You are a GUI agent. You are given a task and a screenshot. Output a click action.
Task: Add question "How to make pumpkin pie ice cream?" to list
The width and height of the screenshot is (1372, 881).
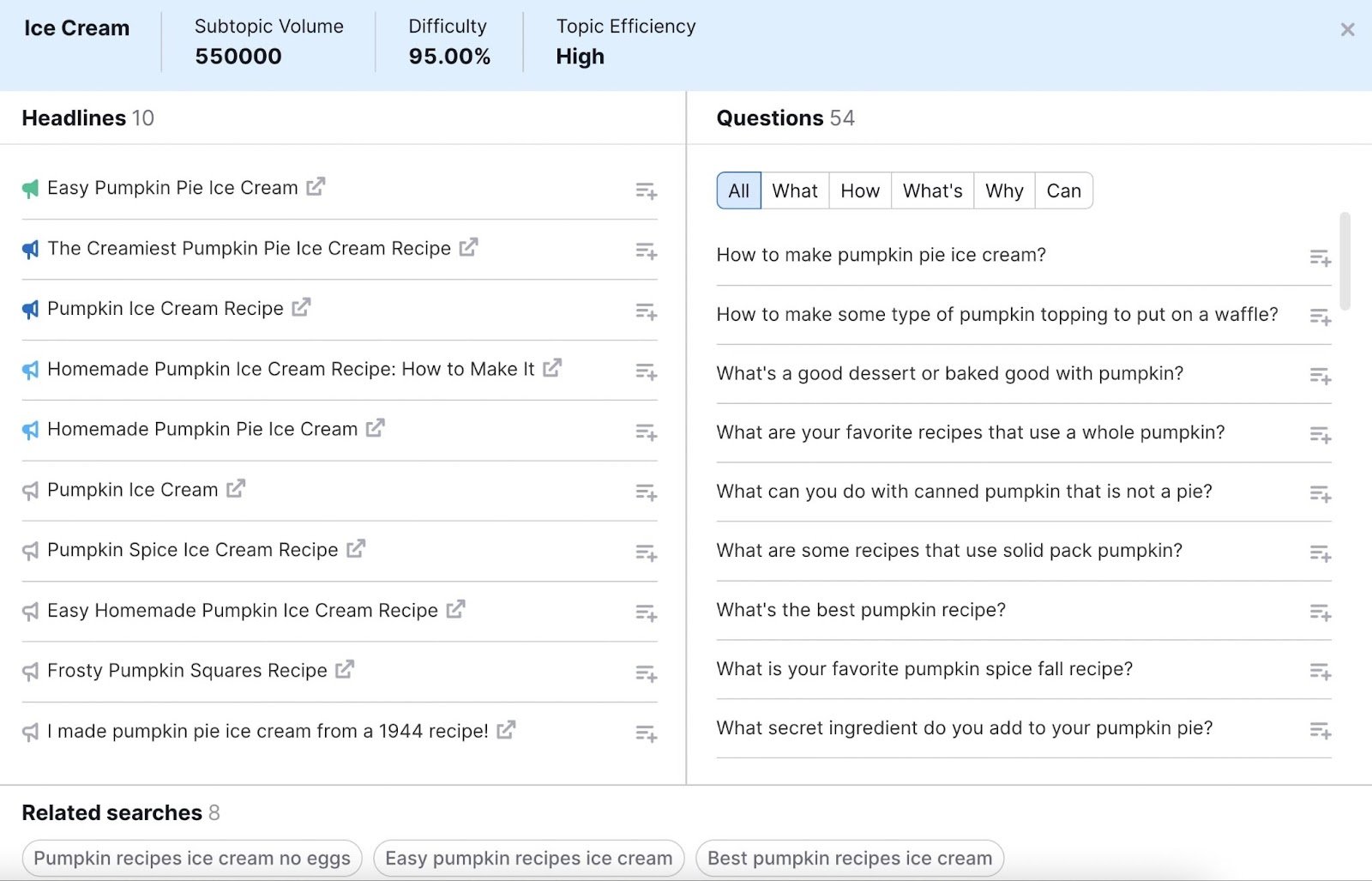[x=1320, y=257]
